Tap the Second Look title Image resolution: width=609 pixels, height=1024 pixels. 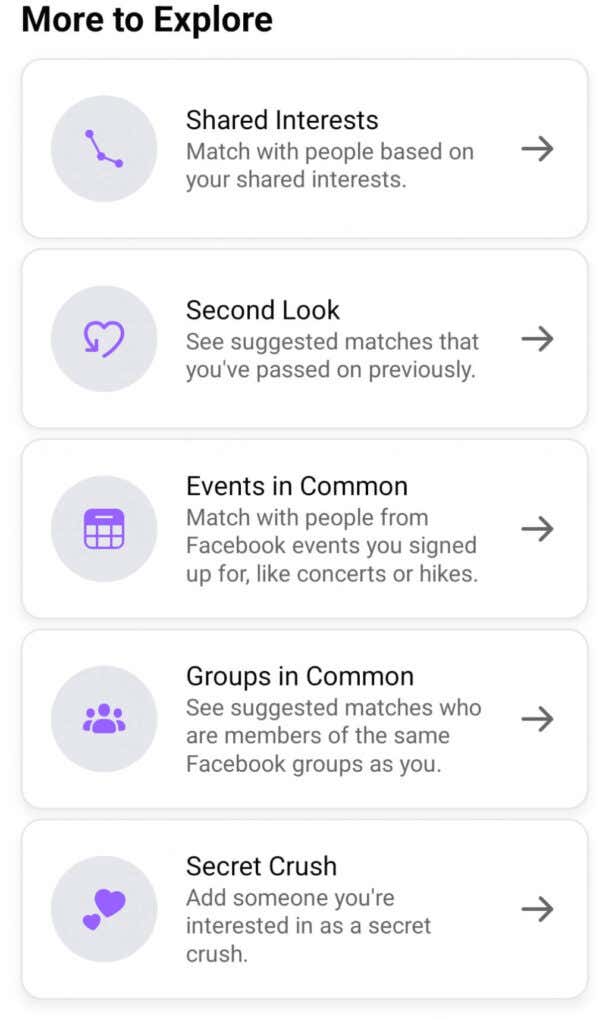tap(262, 310)
